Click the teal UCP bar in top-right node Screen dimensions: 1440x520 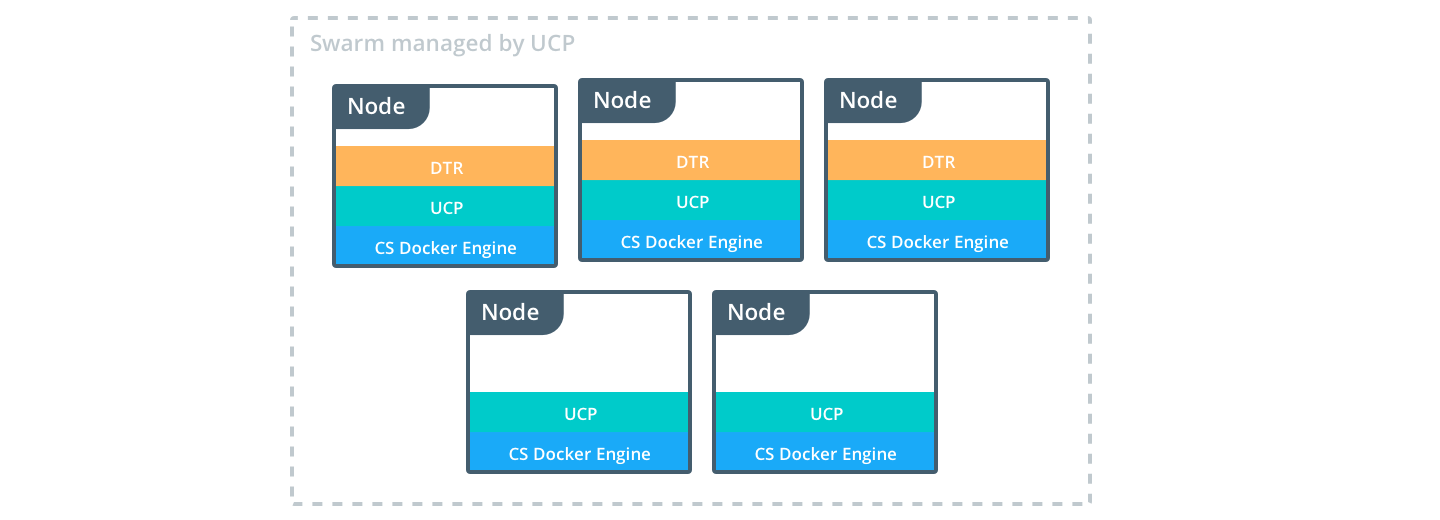(937, 201)
